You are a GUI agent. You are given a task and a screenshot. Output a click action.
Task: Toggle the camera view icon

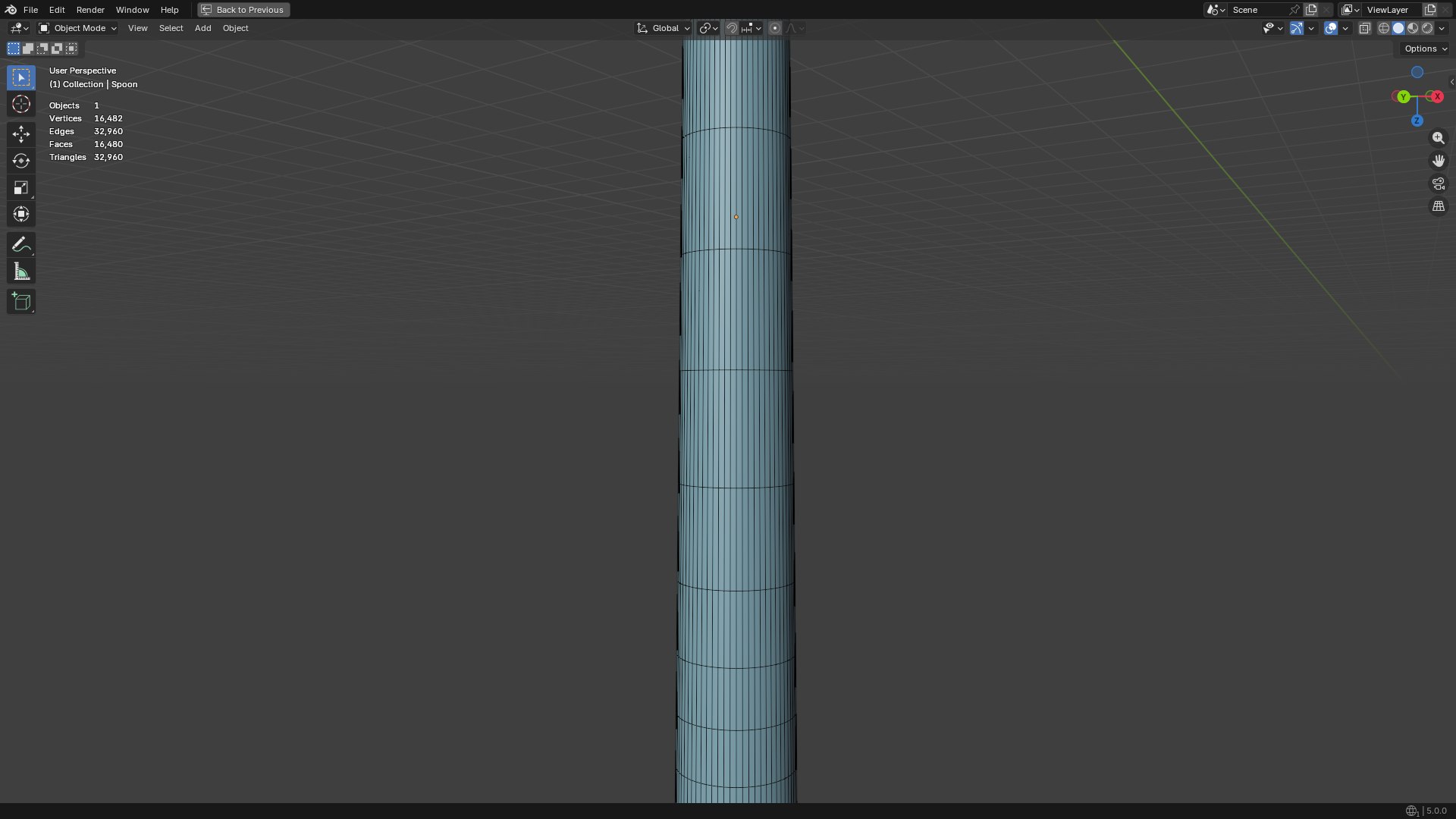click(x=1438, y=184)
